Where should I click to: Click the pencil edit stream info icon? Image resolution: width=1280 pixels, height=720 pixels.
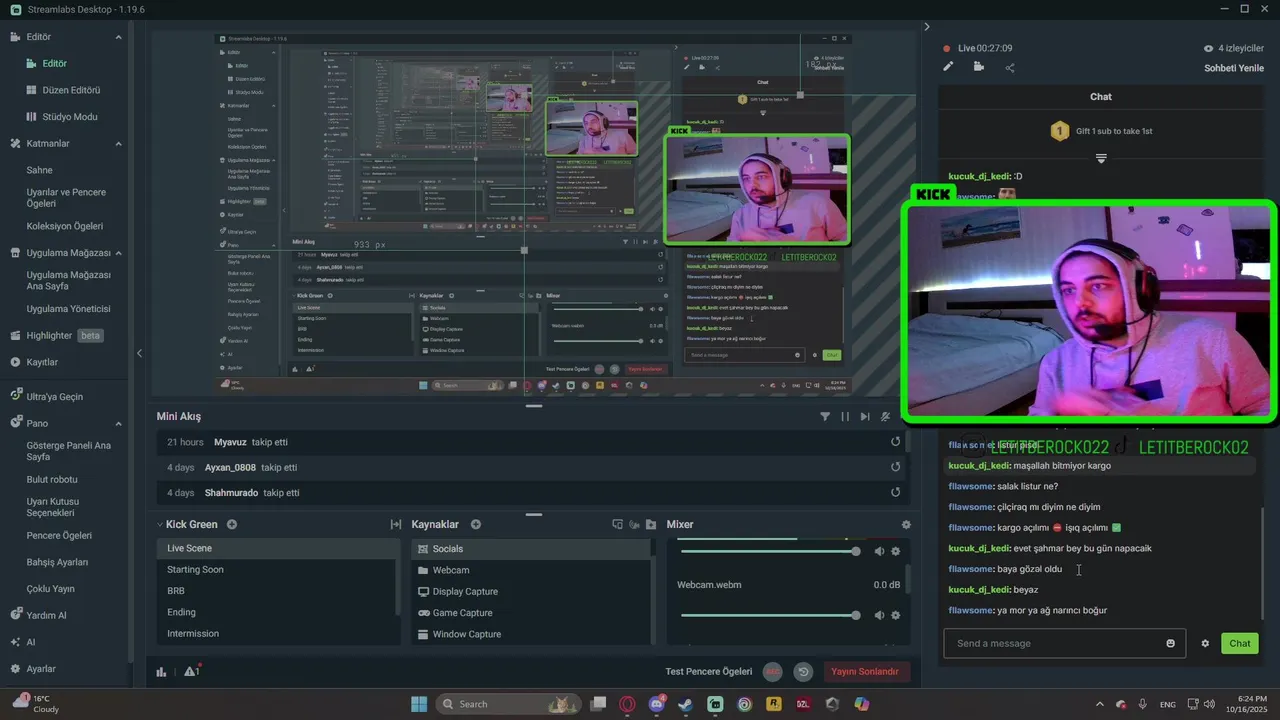[x=948, y=67]
